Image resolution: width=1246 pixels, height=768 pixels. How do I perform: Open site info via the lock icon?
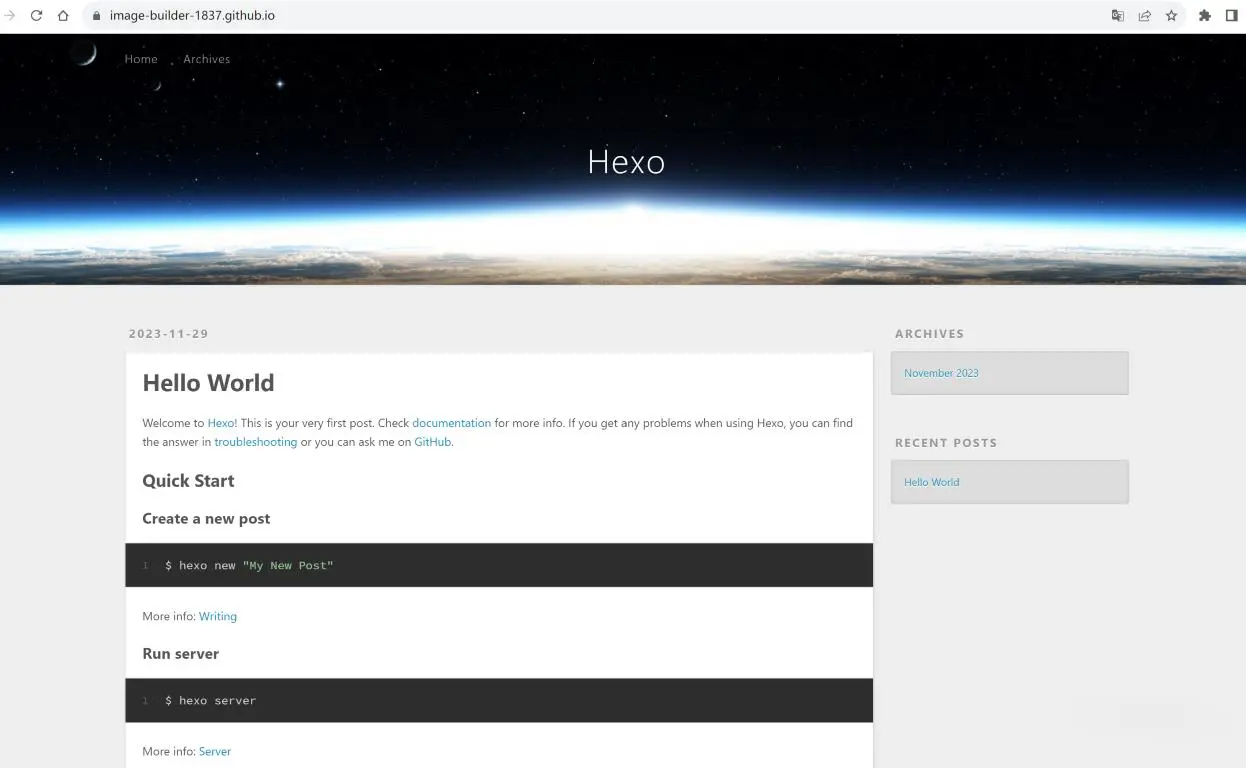[96, 16]
